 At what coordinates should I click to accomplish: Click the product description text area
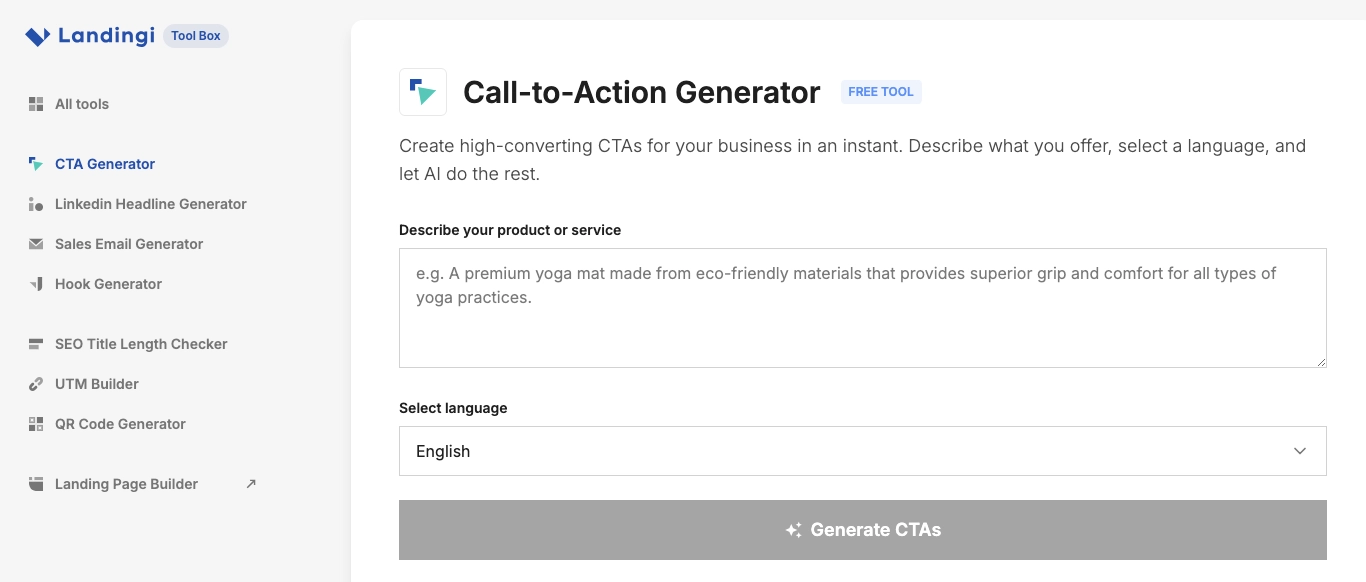click(x=862, y=308)
